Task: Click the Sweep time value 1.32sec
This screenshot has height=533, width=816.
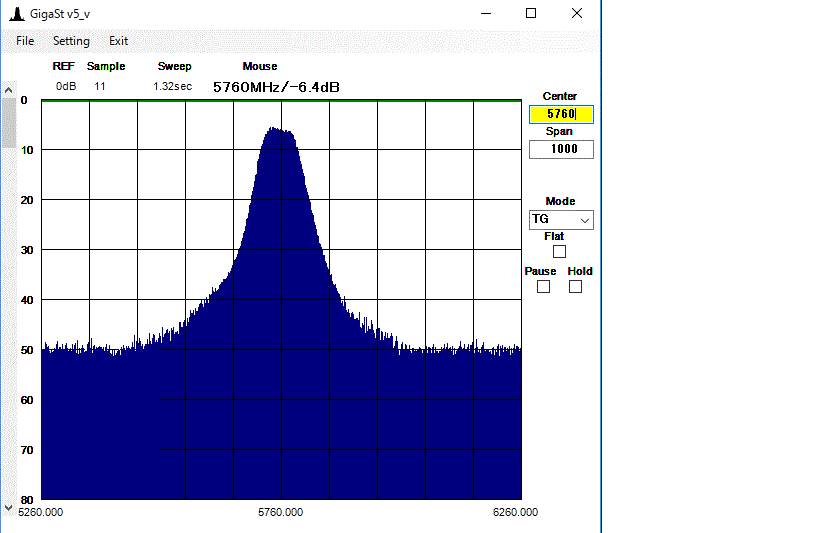Action: click(x=172, y=86)
